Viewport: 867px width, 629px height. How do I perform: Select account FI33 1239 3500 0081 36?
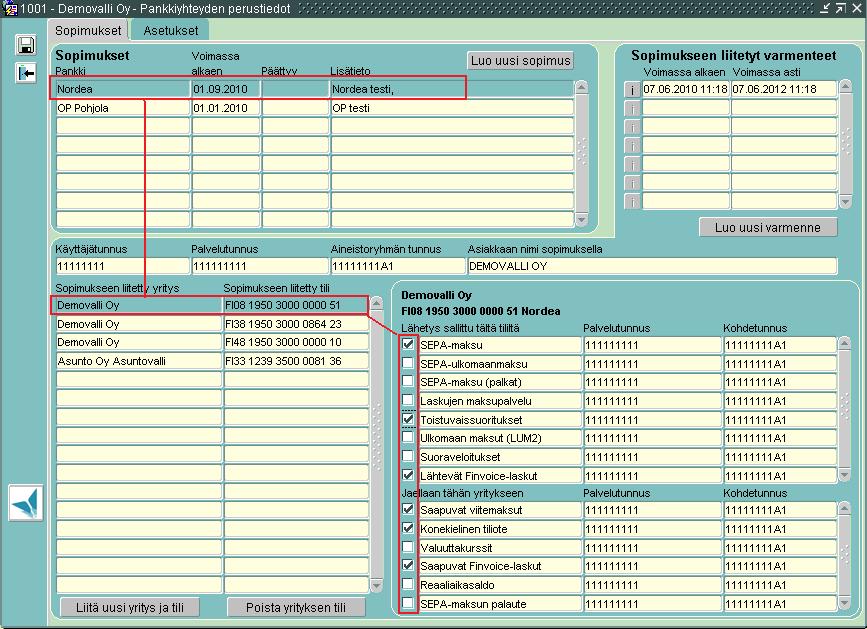[x=296, y=361]
